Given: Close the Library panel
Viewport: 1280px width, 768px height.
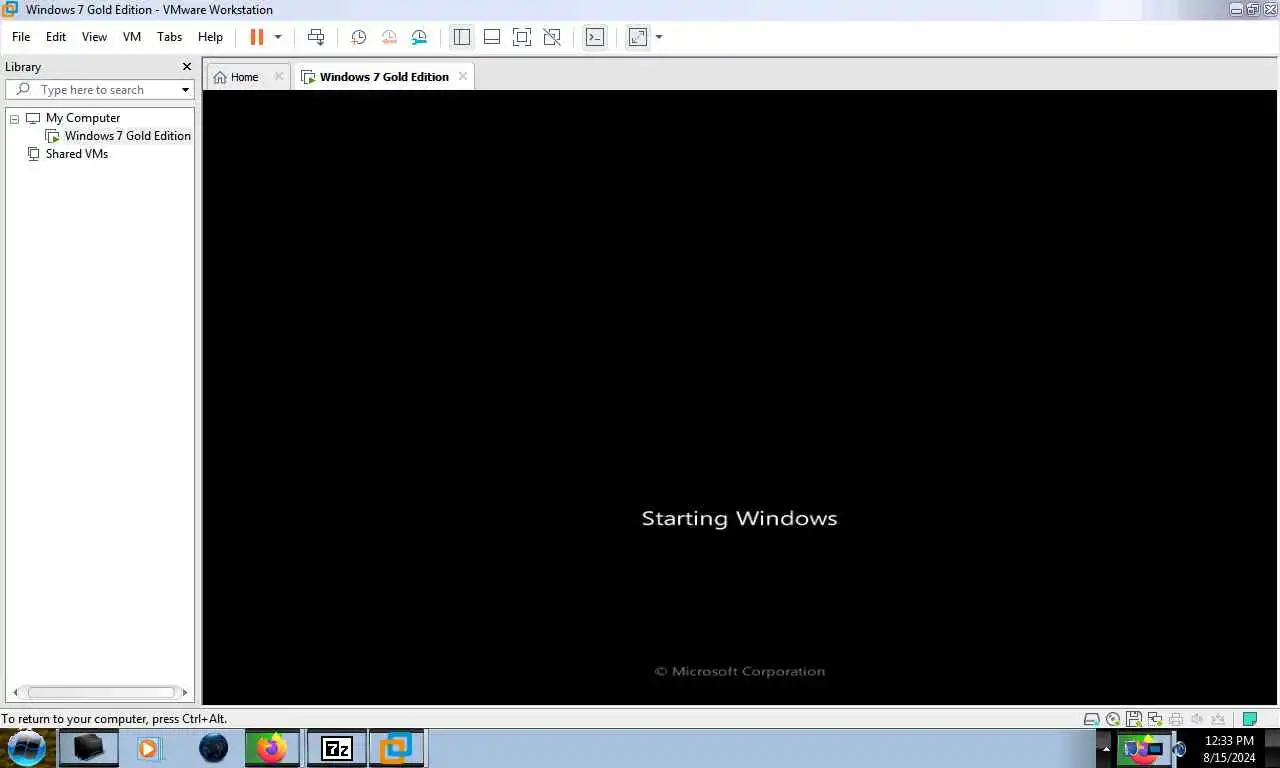Looking at the screenshot, I should pyautogui.click(x=186, y=66).
